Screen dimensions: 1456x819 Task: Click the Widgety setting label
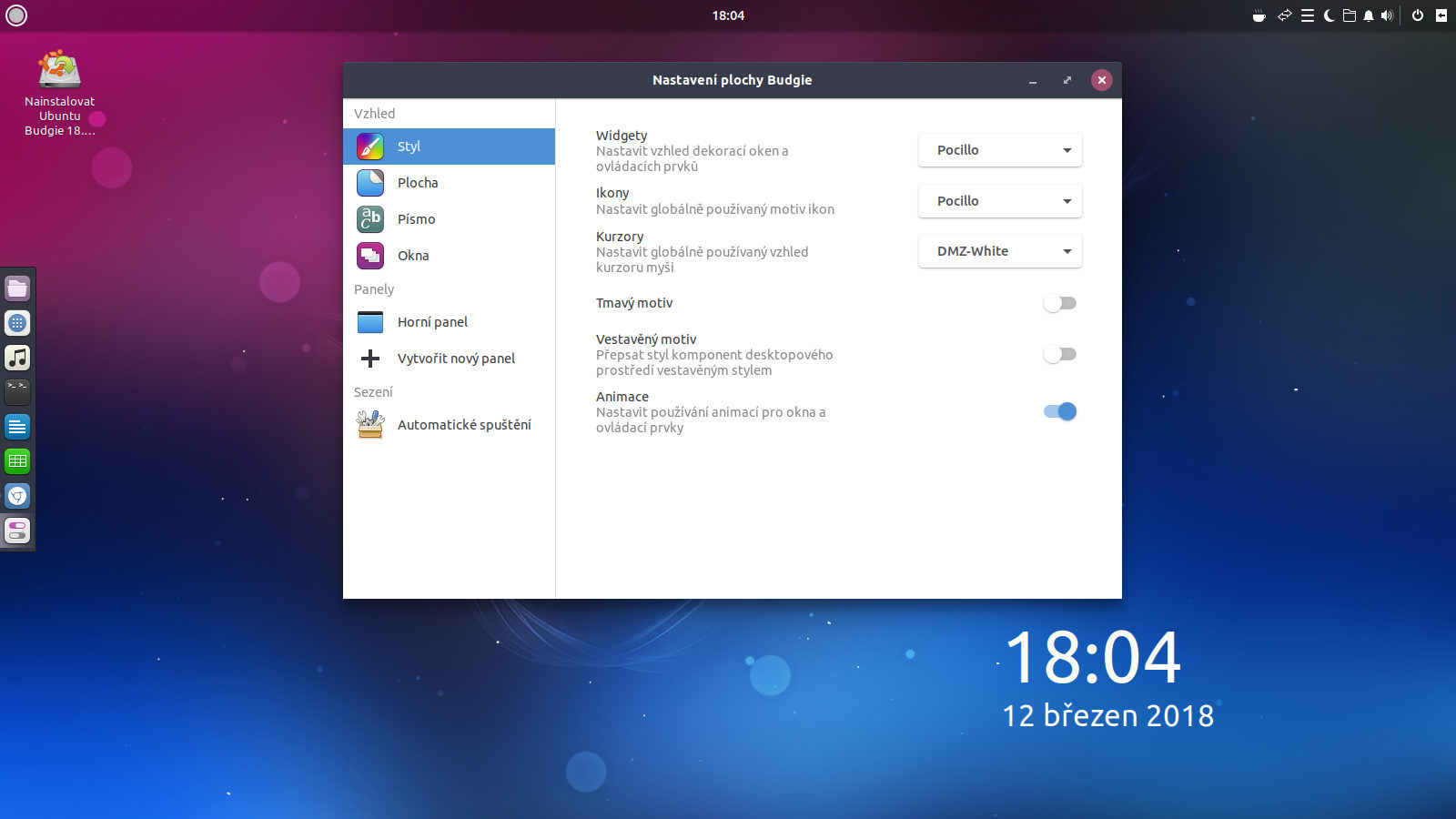point(622,136)
